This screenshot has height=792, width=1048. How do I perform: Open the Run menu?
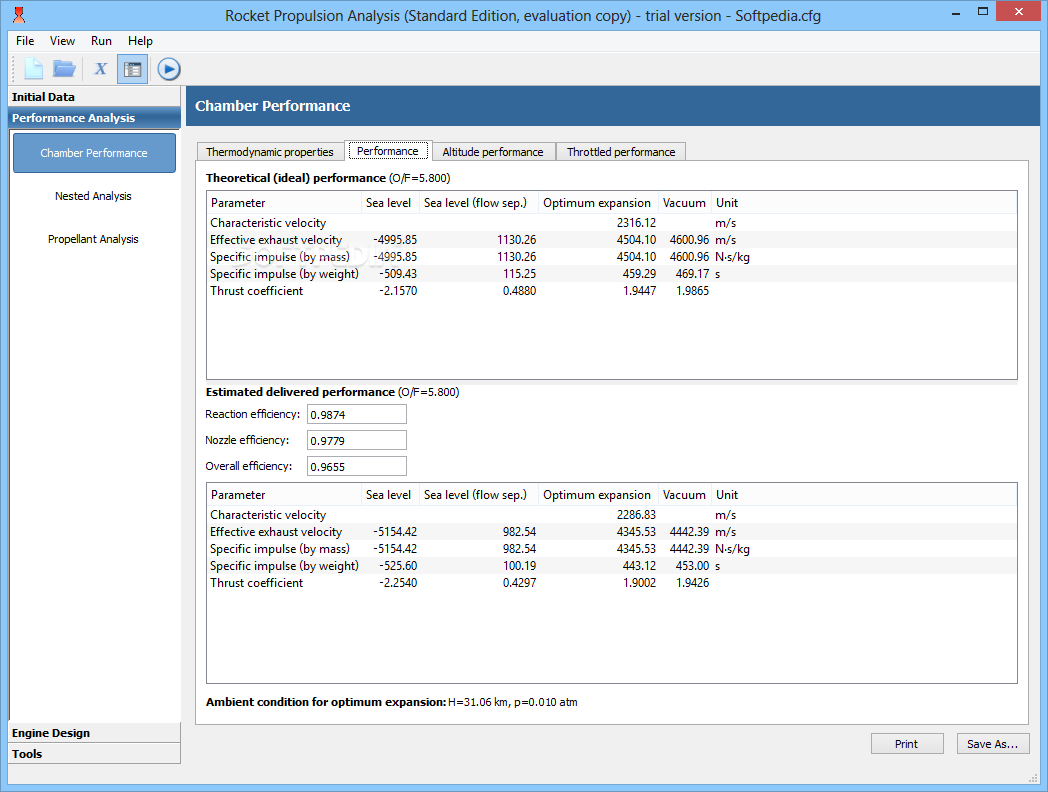(x=101, y=41)
